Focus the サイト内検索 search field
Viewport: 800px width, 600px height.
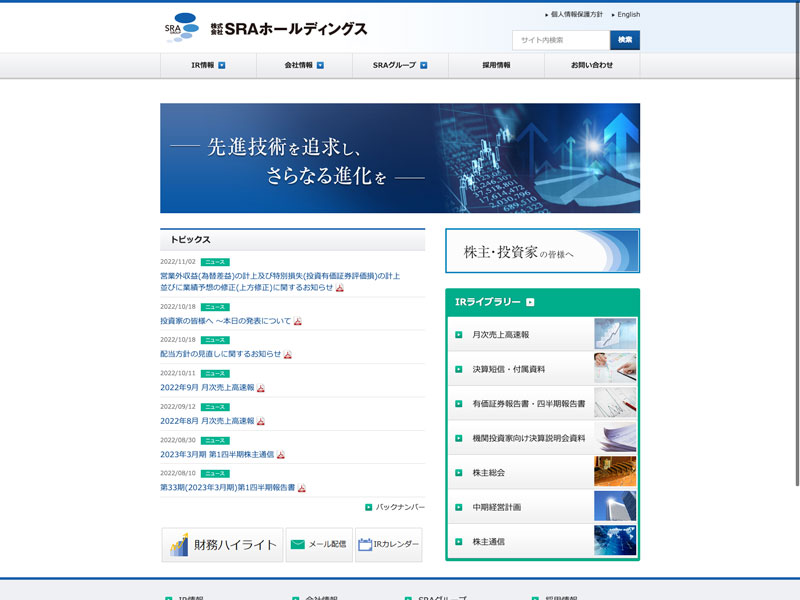(560, 40)
